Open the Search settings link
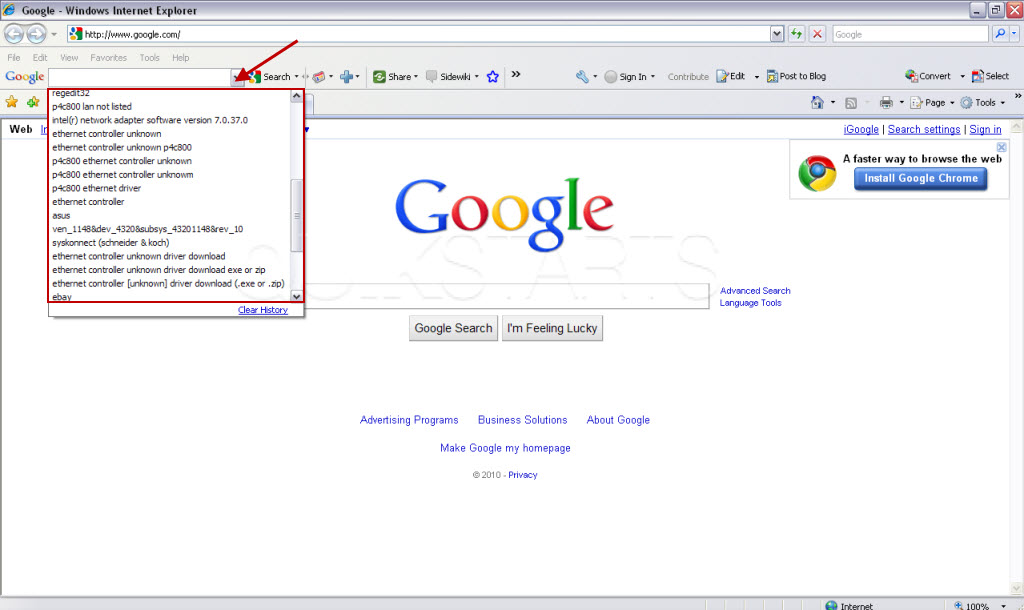Screen dimensions: 1024x610 coord(924,129)
